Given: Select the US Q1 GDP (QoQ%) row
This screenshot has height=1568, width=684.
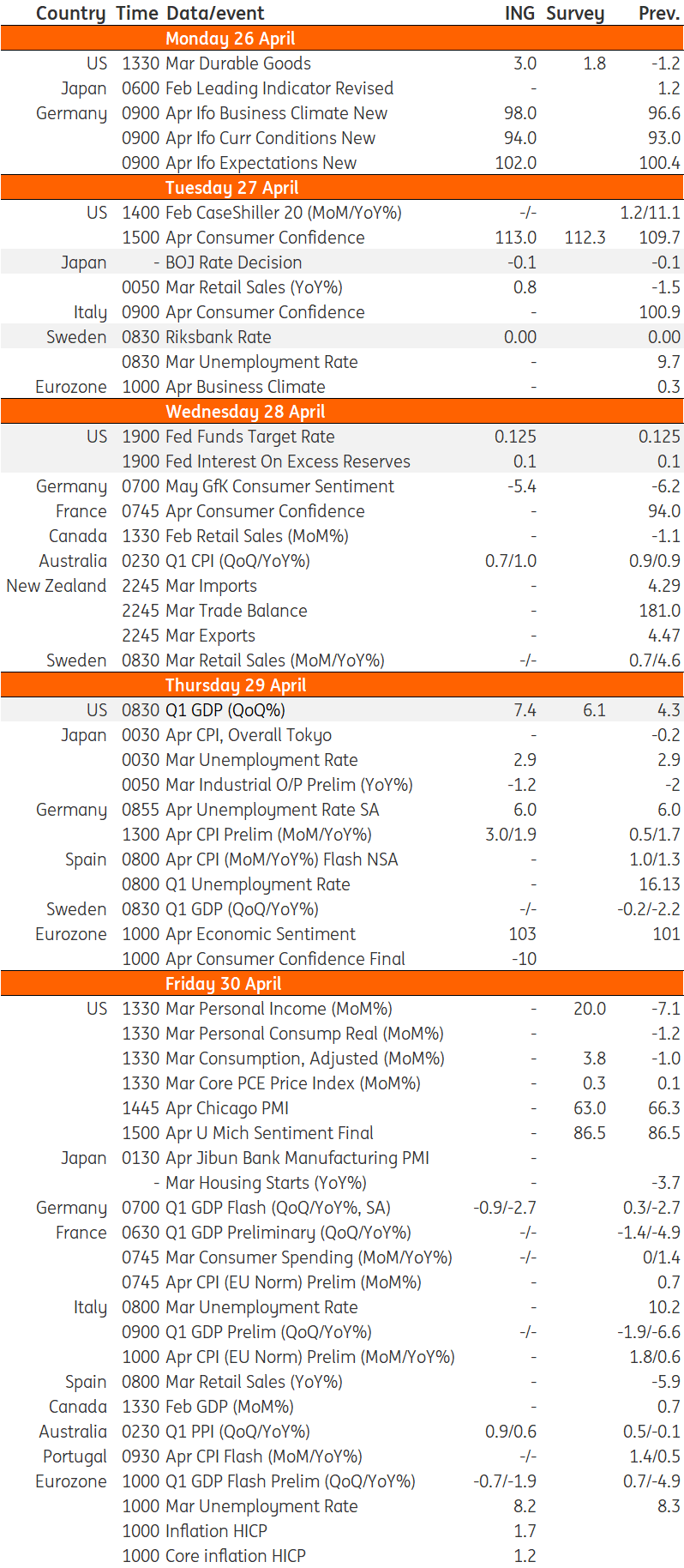Looking at the screenshot, I should tap(342, 710).
